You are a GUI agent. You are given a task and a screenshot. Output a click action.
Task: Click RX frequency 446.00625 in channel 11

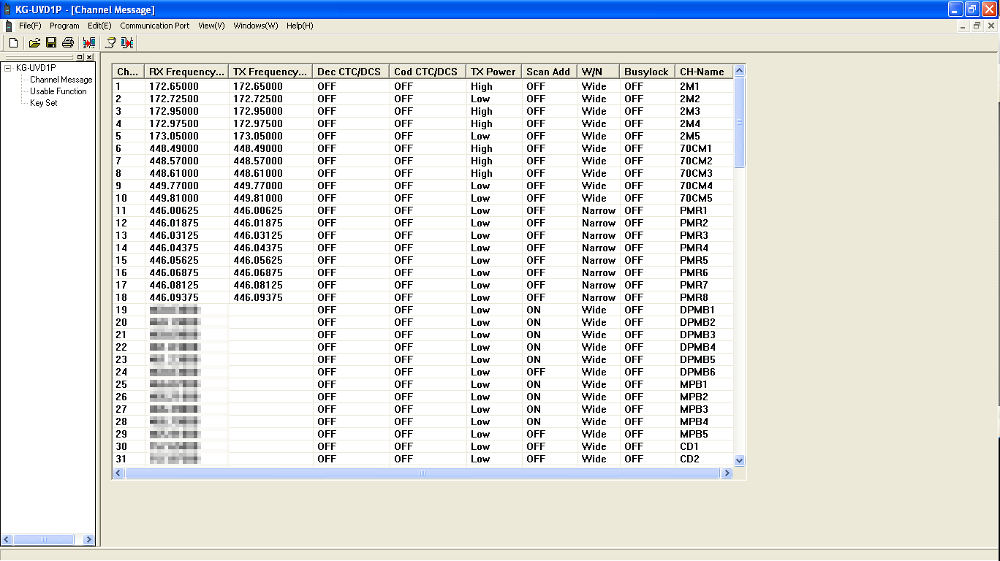coord(173,211)
